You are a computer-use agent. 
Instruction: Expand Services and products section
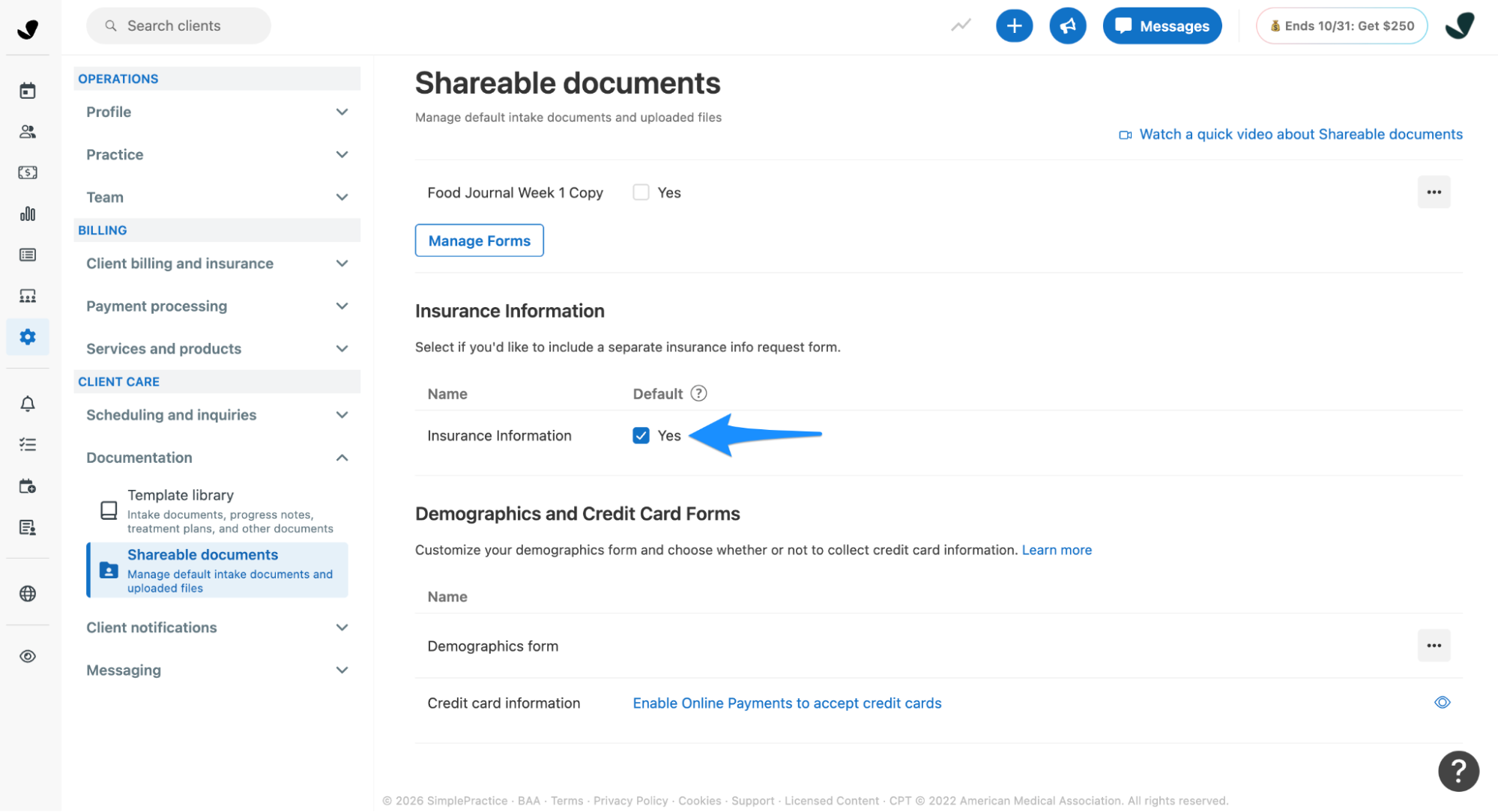click(x=217, y=349)
